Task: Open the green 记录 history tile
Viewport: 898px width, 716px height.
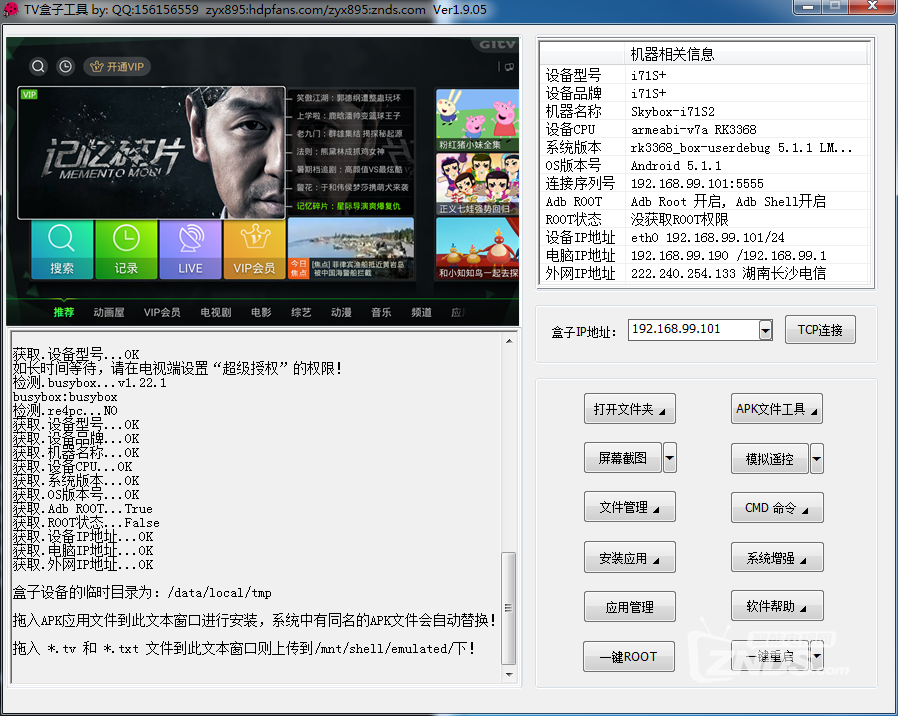Action: click(126, 249)
